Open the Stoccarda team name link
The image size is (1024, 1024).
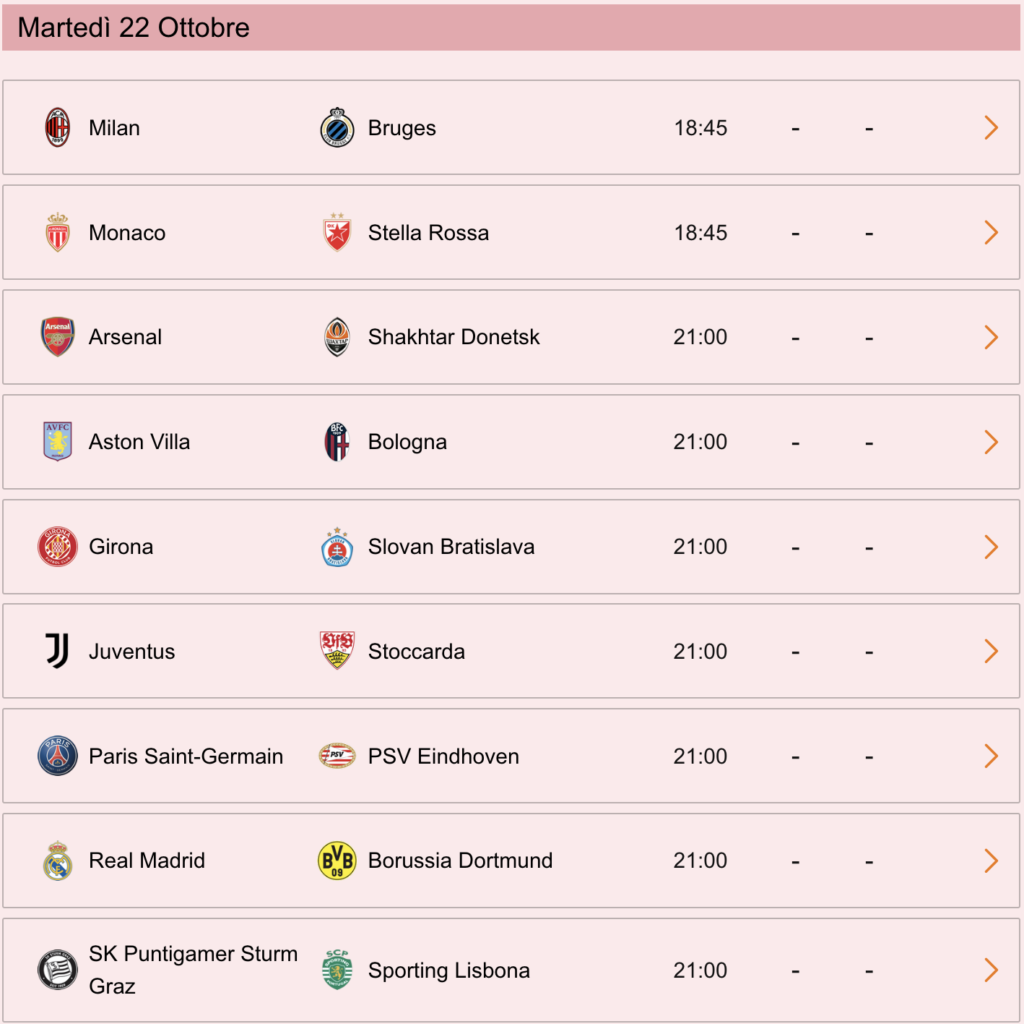tap(416, 651)
